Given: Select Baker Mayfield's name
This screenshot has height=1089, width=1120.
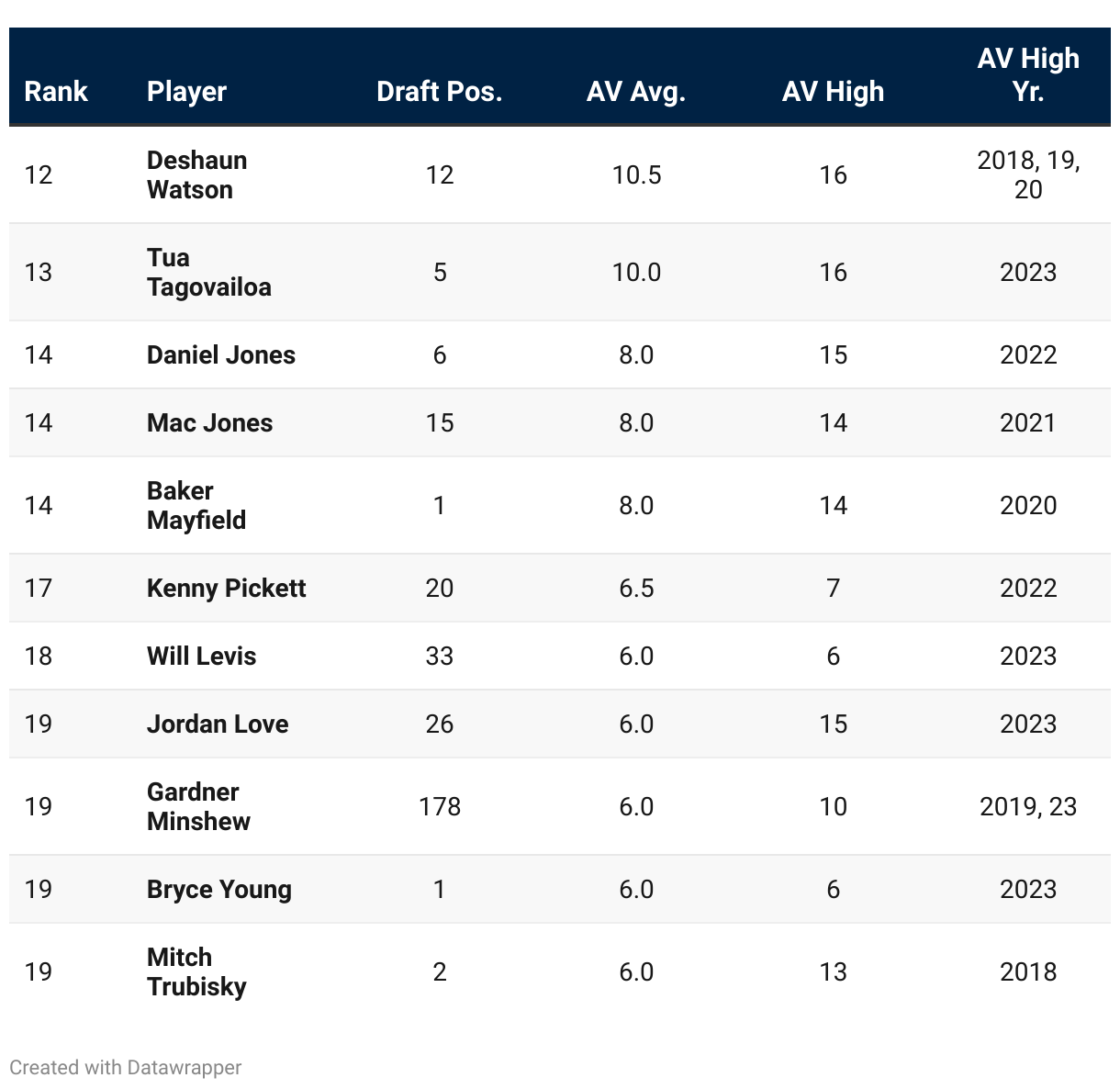Looking at the screenshot, I should click(x=196, y=505).
